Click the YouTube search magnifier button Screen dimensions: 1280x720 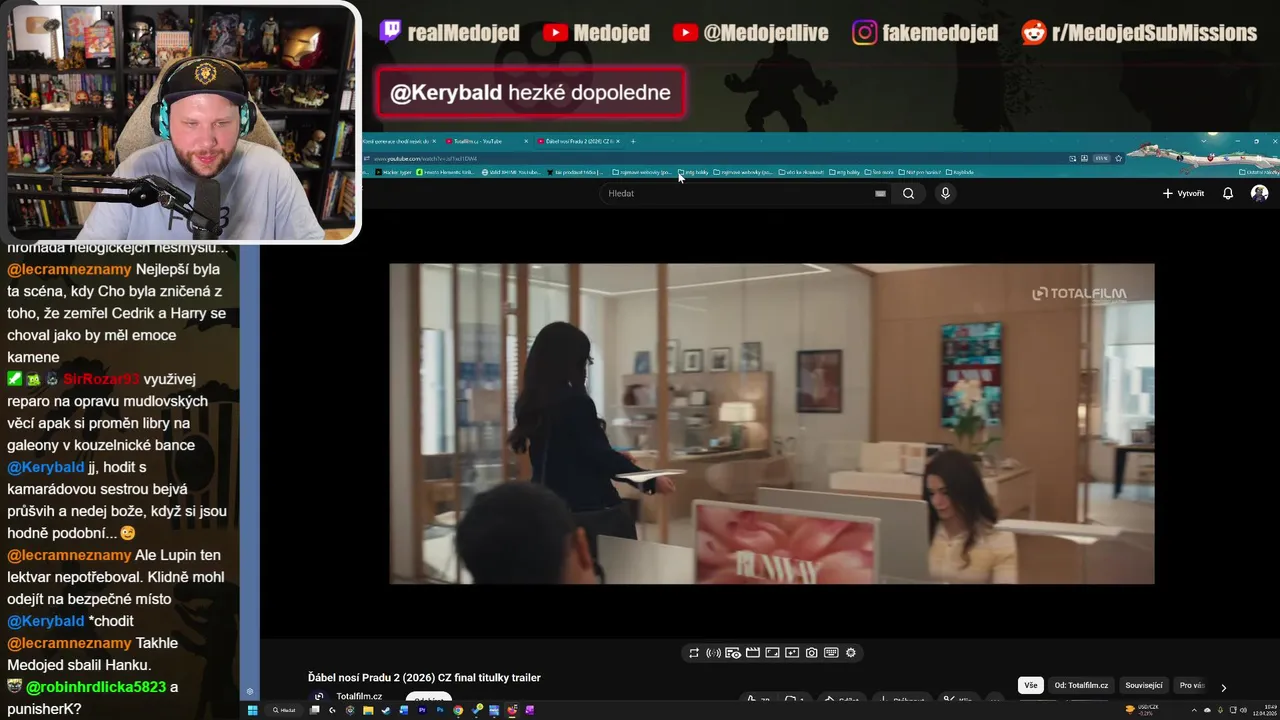click(x=908, y=193)
